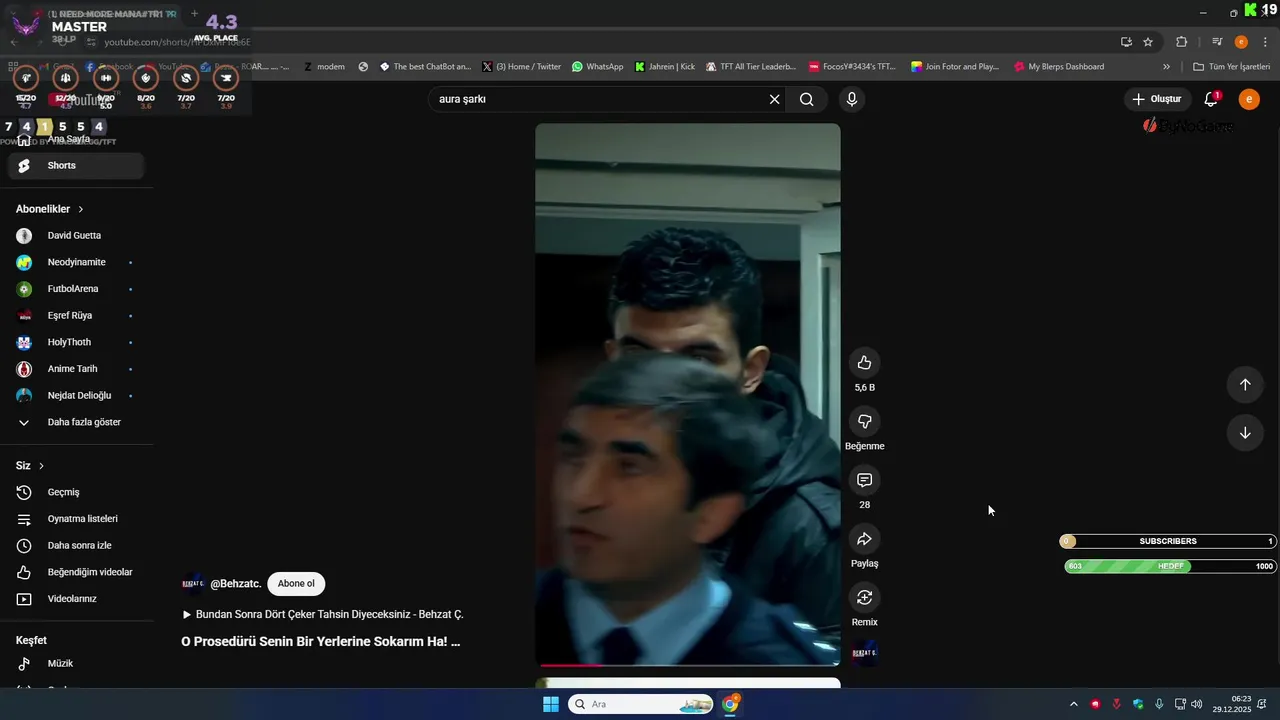Viewport: 1280px width, 720px height.
Task: Open the Chrome extensions puzzle icon
Action: (x=1182, y=42)
